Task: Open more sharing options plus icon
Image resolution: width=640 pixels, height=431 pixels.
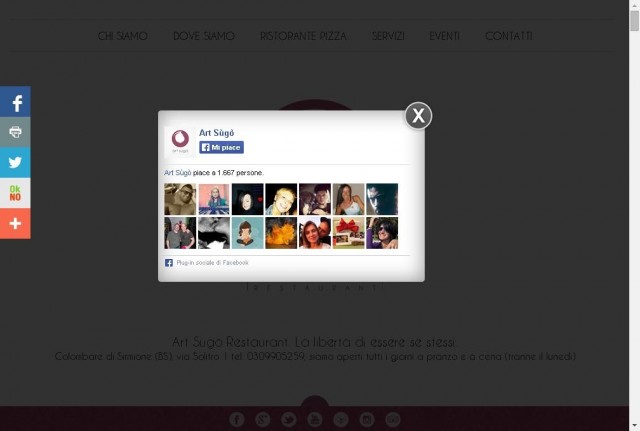Action: click(15, 224)
